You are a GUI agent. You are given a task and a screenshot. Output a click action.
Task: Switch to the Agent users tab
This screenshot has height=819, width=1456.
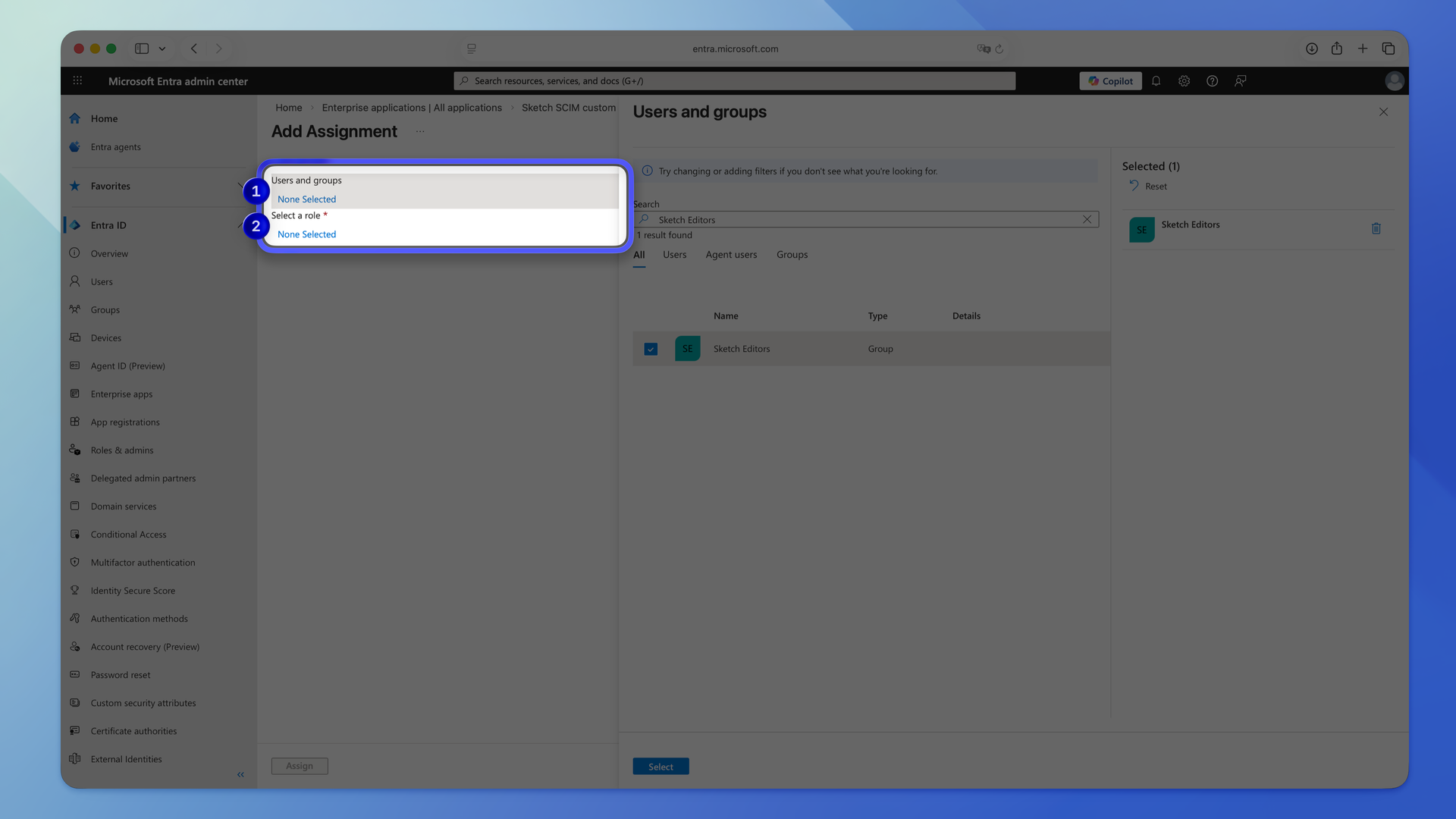click(731, 255)
